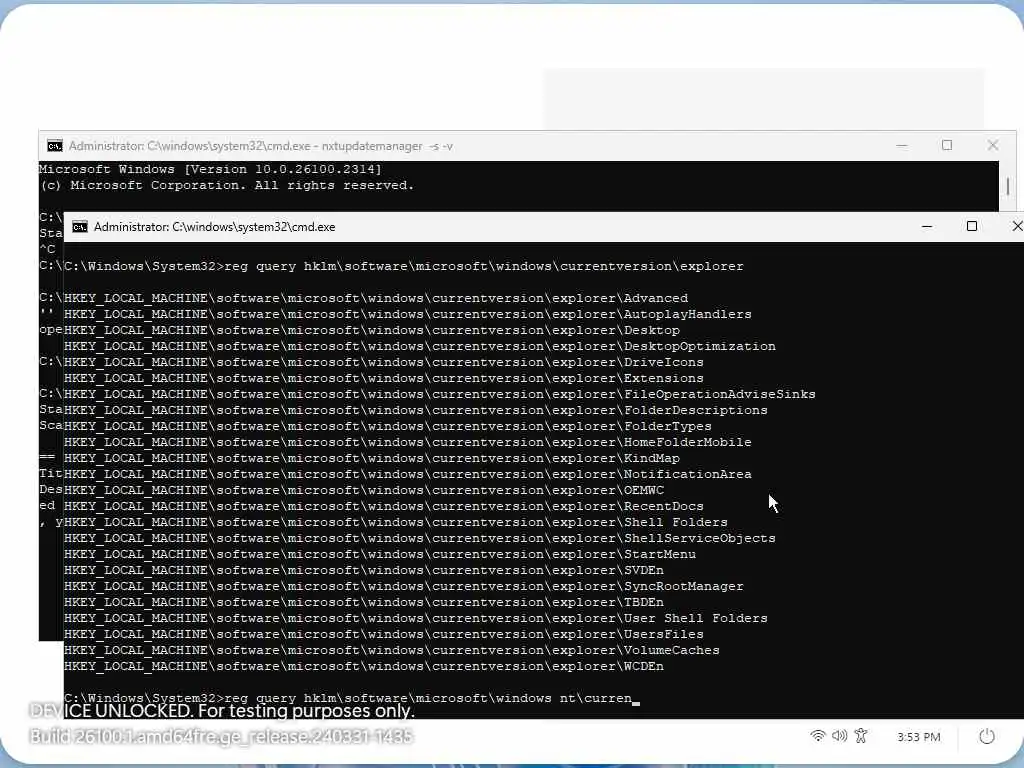Click the 3:53 PM clock
This screenshot has height=768, width=1024.
coord(918,737)
